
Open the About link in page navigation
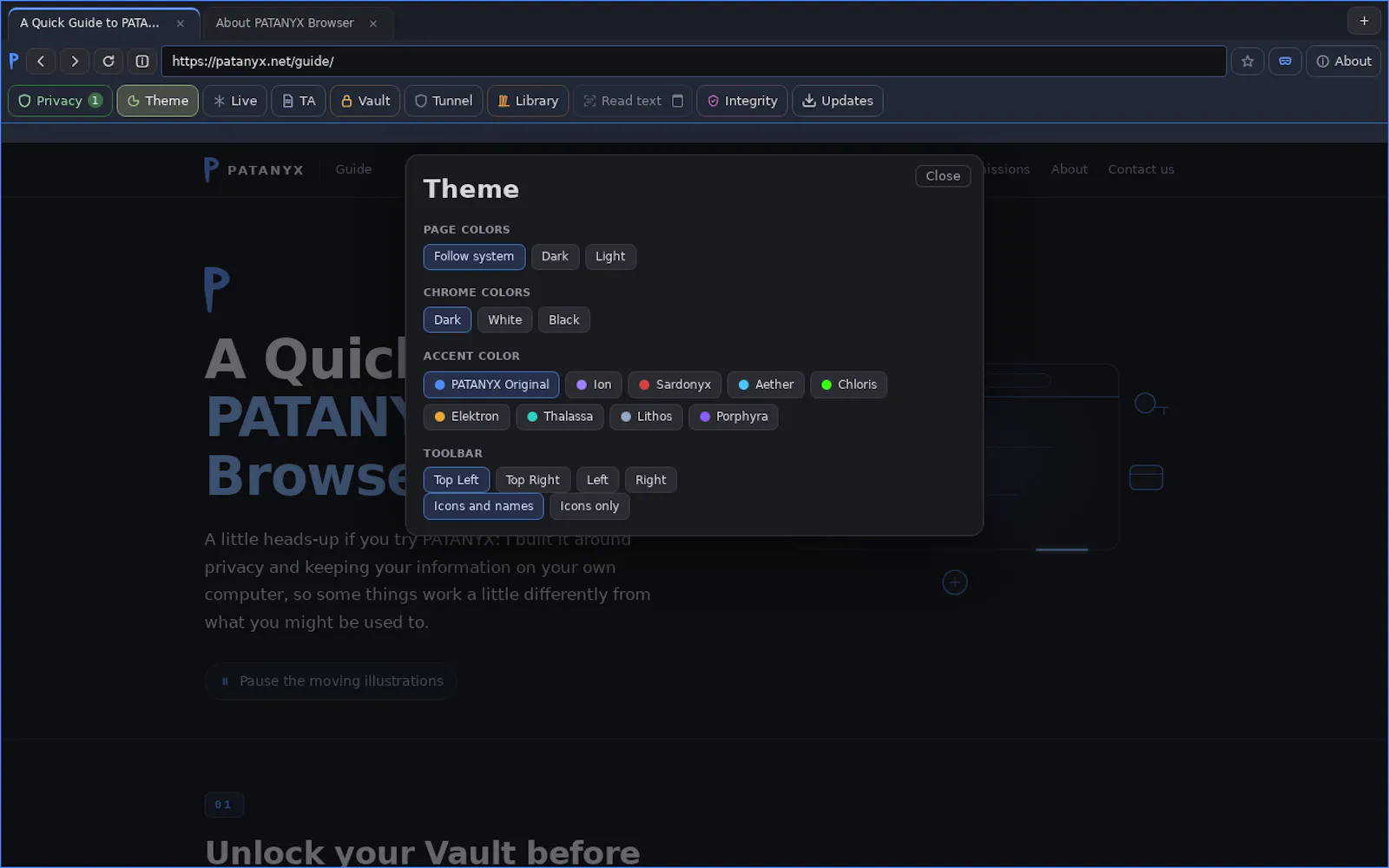(x=1069, y=169)
